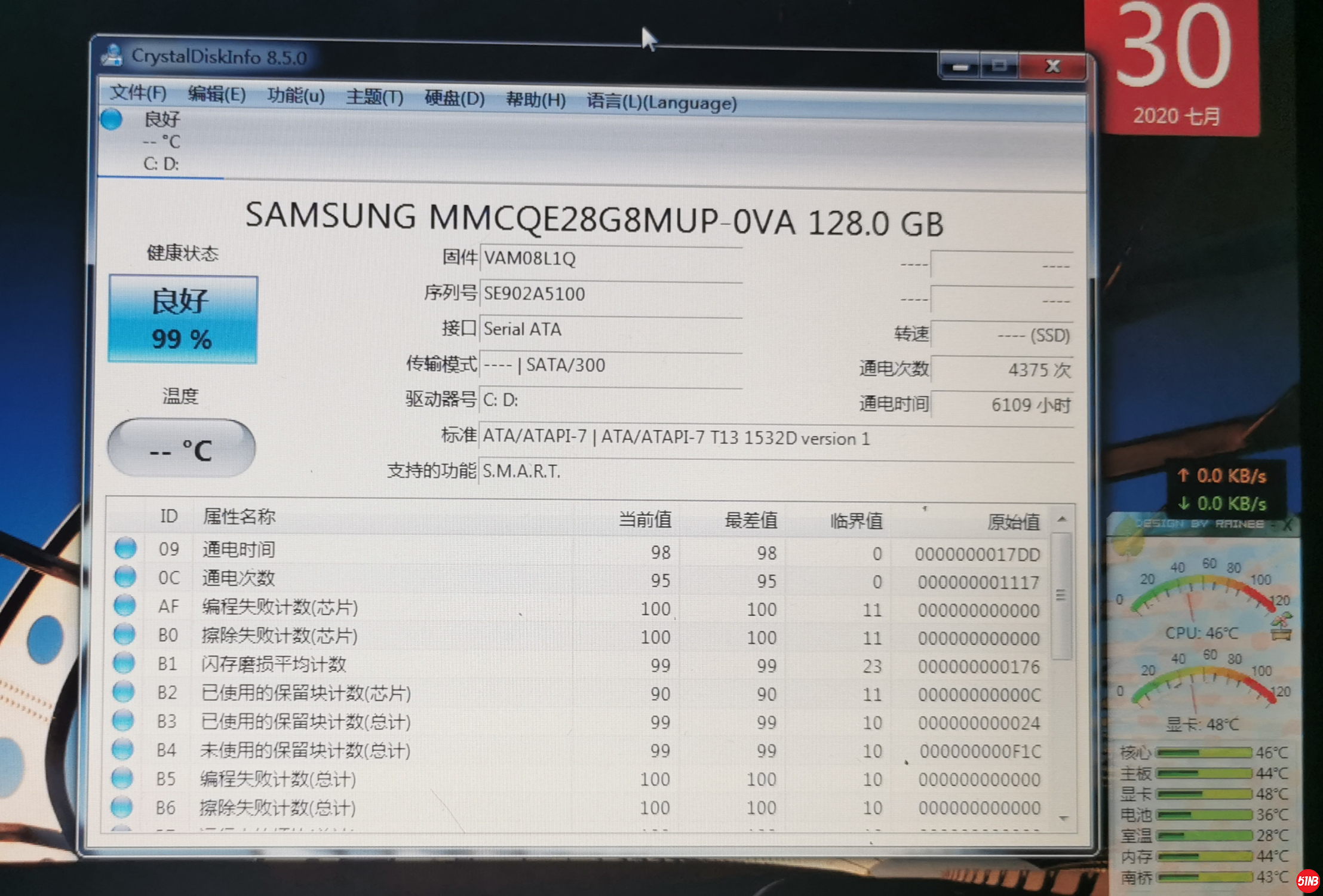
Task: Click the attribute list scrollbar thumb
Action: [1061, 596]
